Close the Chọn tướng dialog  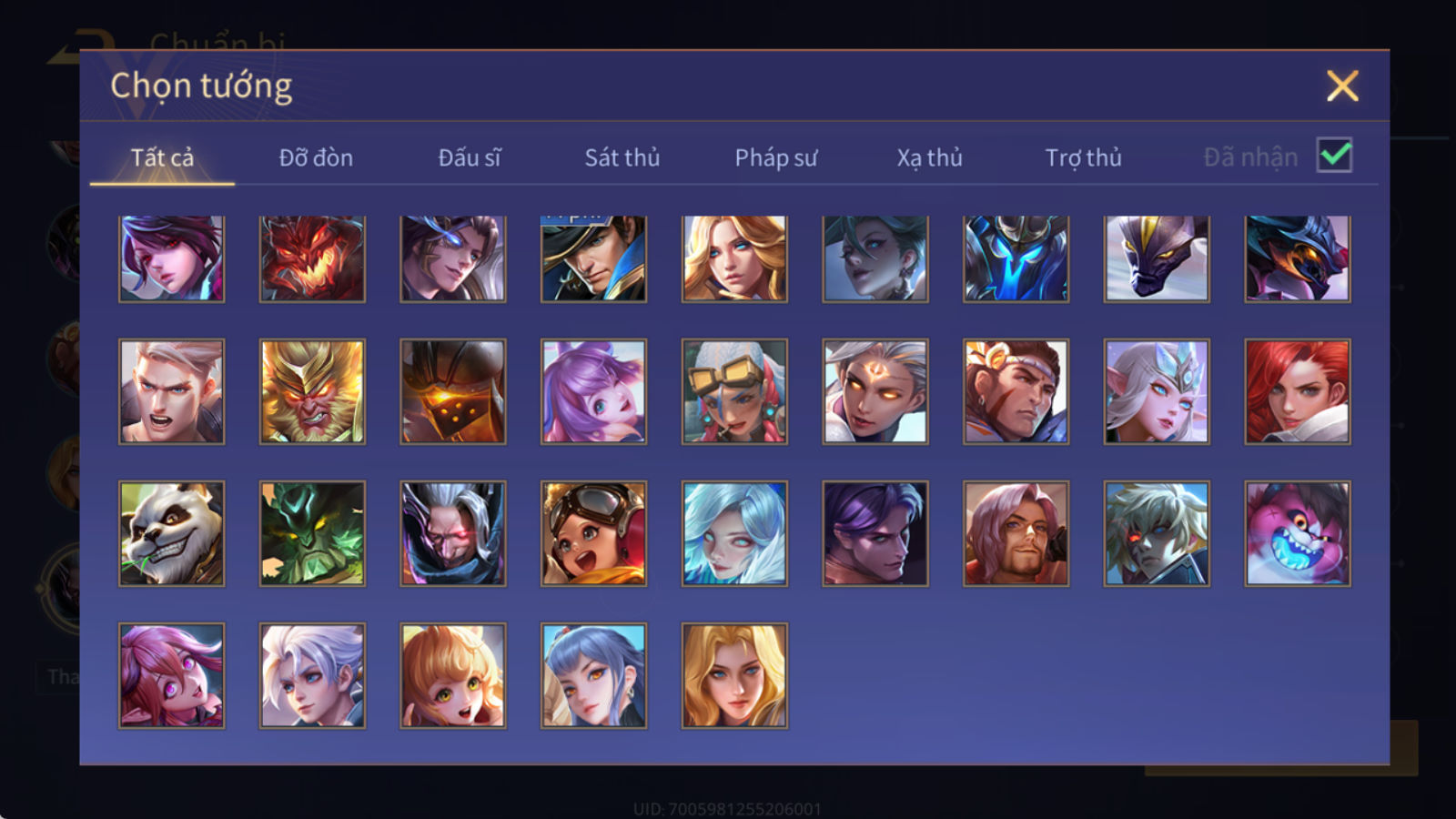[x=1342, y=86]
